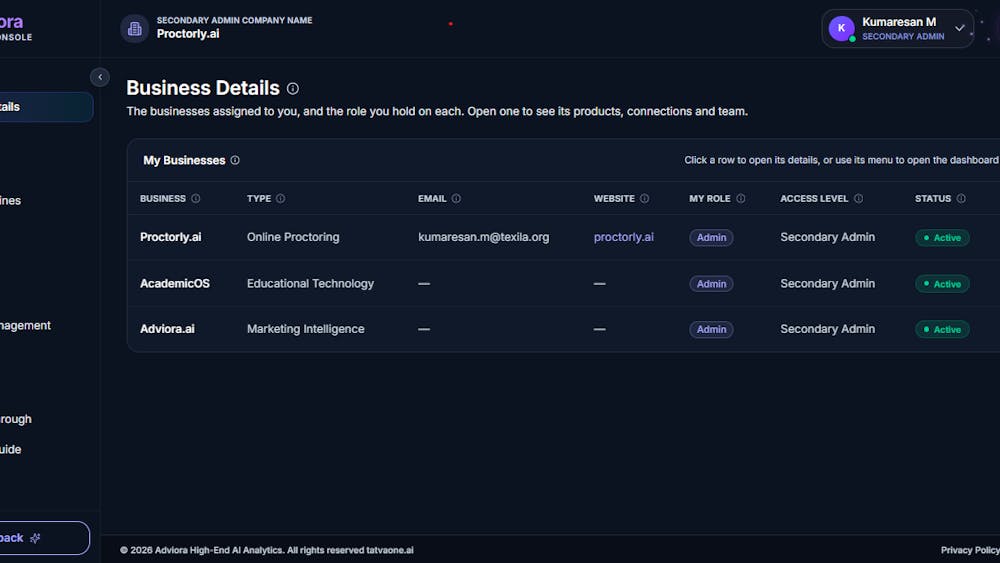Click the Admin badge in Adviora.ai row

[x=711, y=330]
